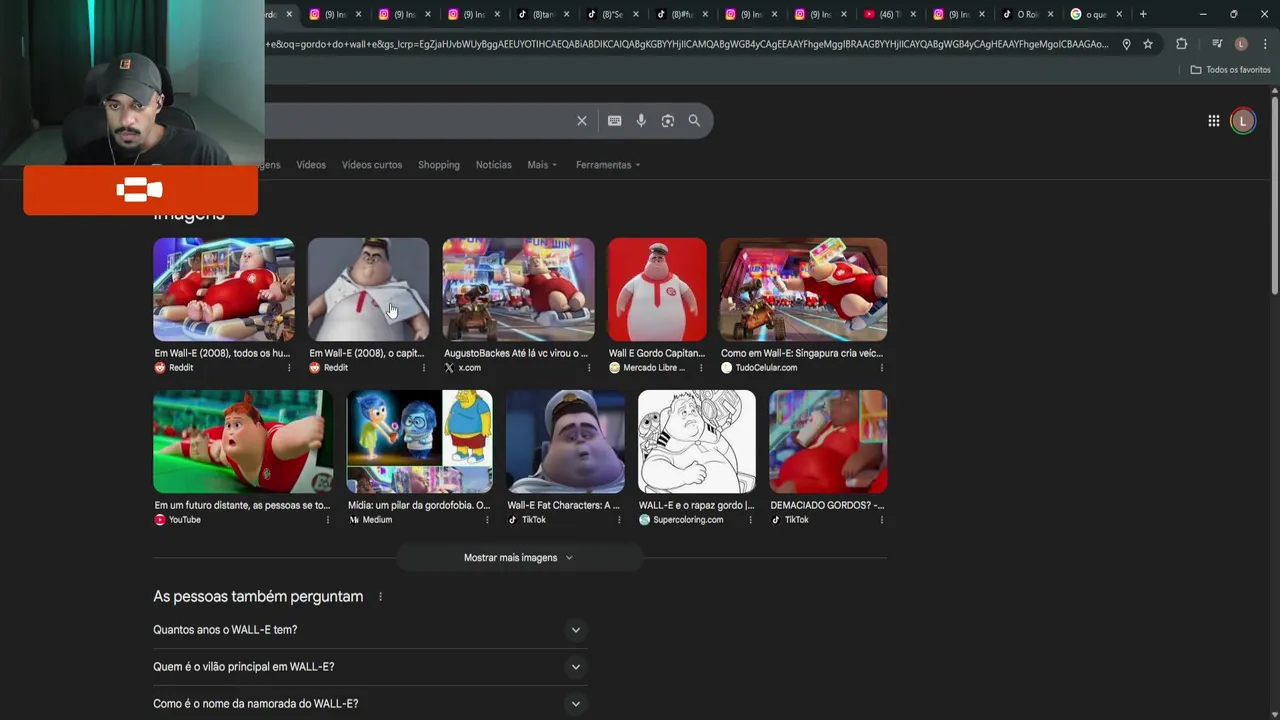Open options for TikTok Wall-E Fat Characters result

619,520
